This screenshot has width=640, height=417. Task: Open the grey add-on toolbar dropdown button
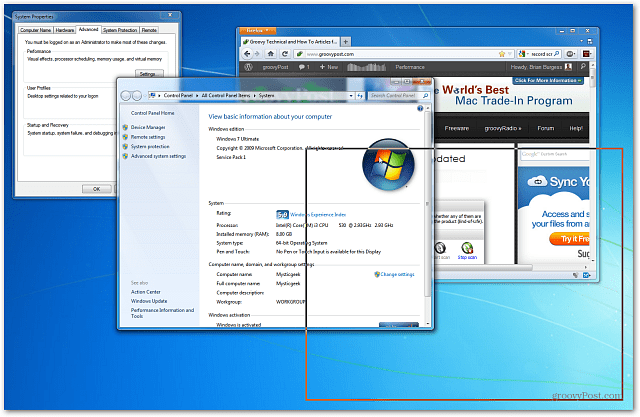571,54
